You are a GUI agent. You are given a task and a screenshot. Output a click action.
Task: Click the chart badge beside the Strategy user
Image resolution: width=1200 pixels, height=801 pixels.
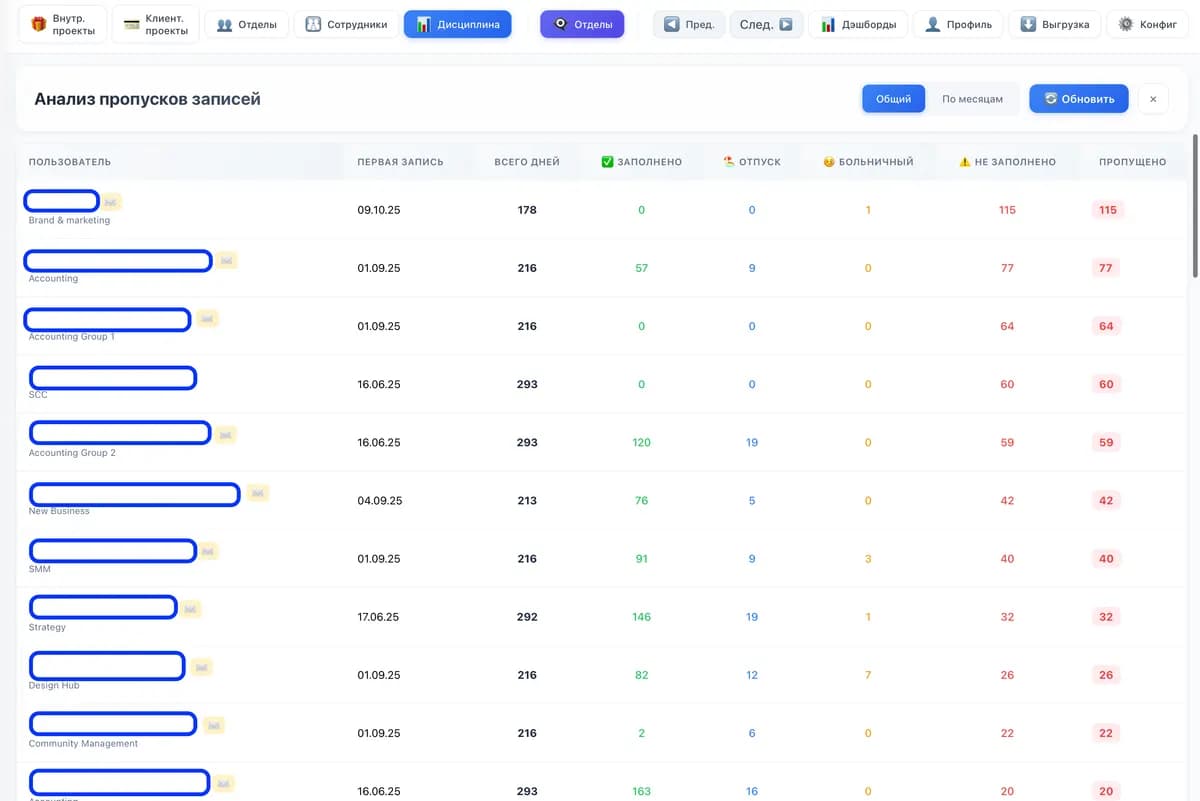[191, 608]
